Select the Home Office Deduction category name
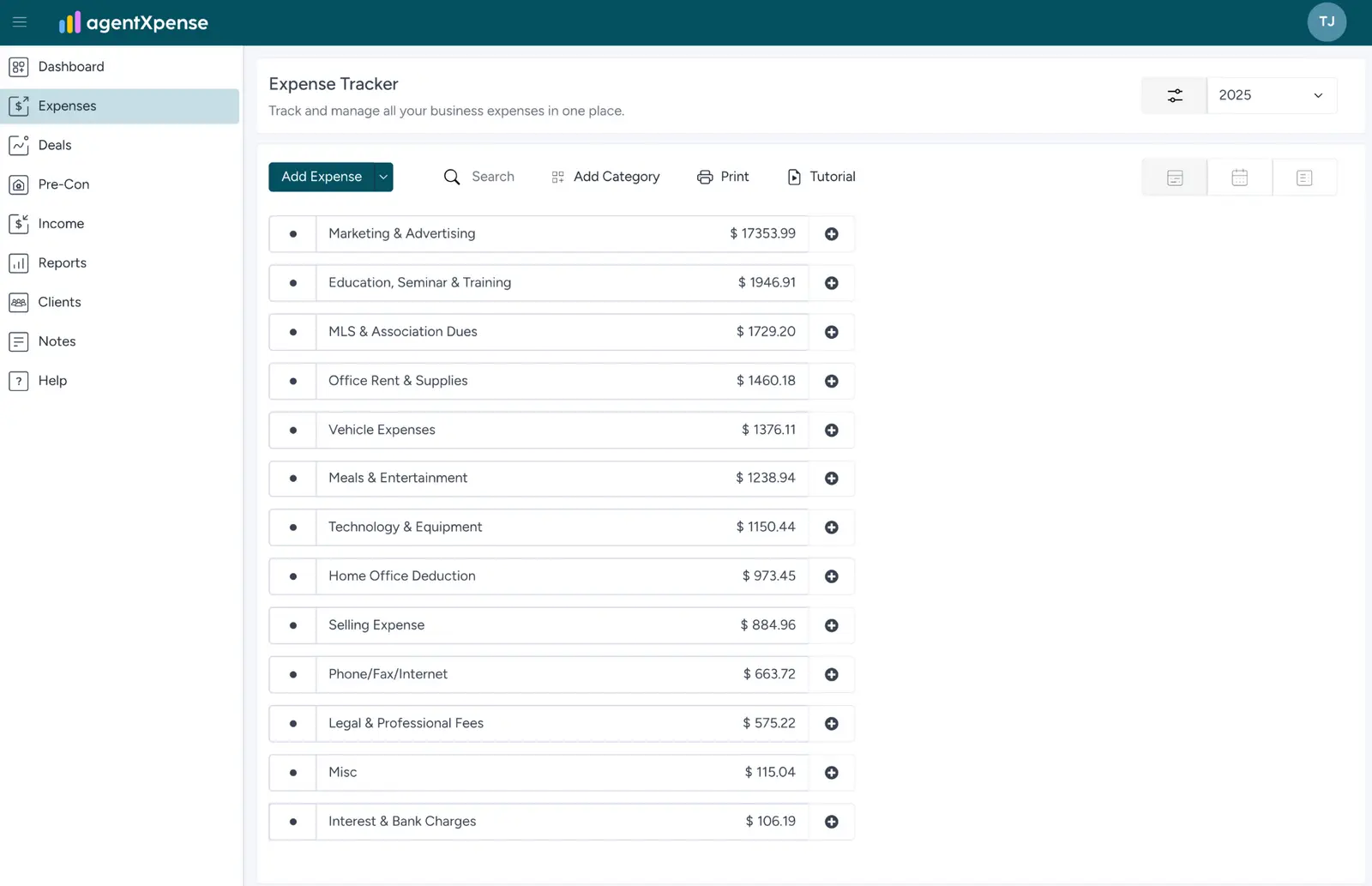This screenshot has height=886, width=1372. tap(402, 576)
